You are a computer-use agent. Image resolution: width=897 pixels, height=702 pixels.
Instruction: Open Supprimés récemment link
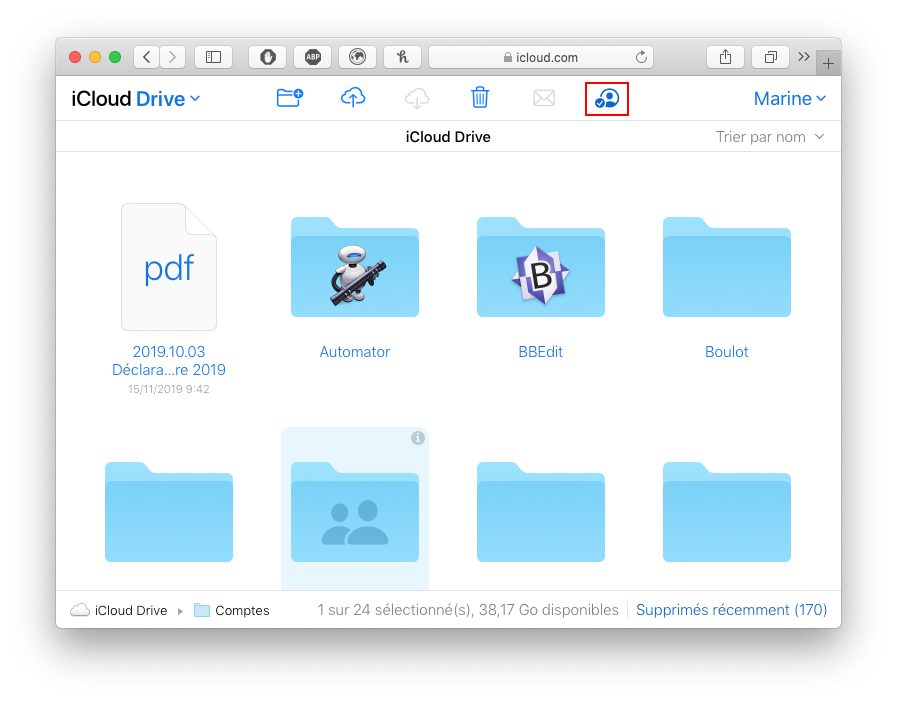coord(731,610)
